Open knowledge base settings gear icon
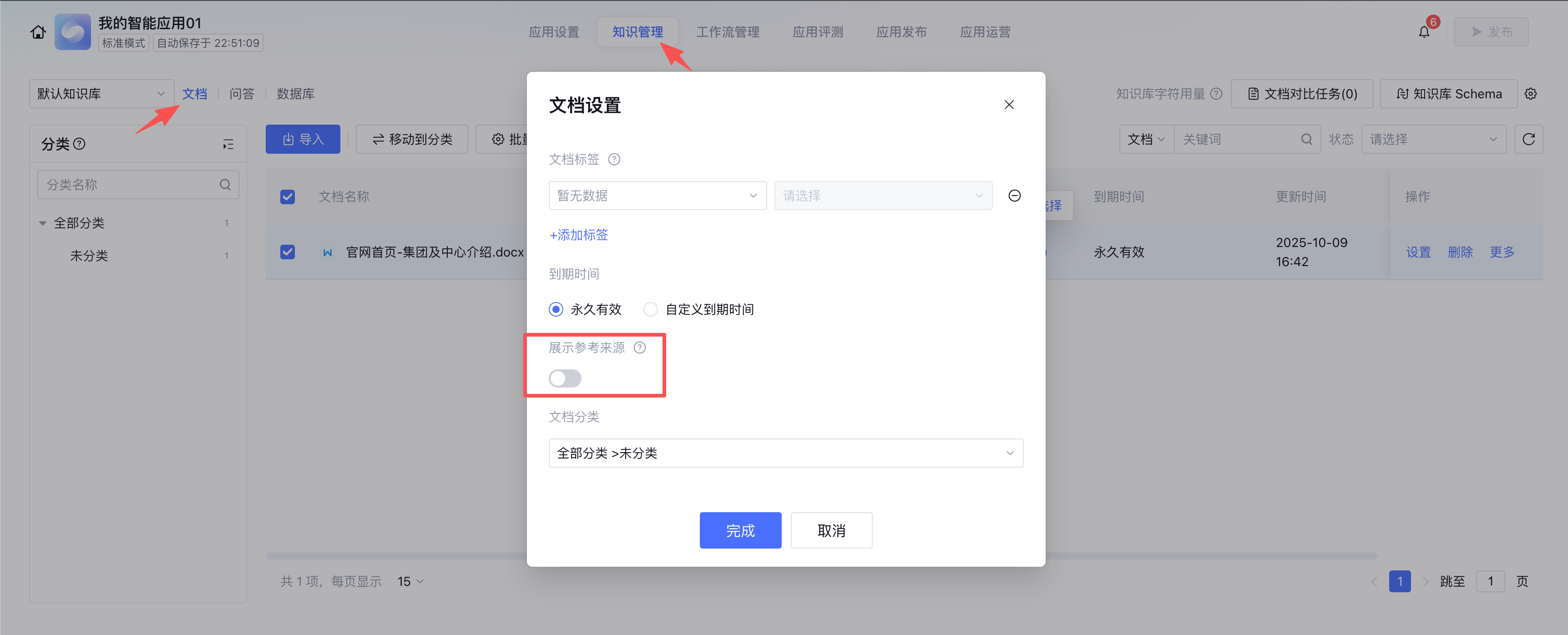1568x635 pixels. [x=1530, y=94]
